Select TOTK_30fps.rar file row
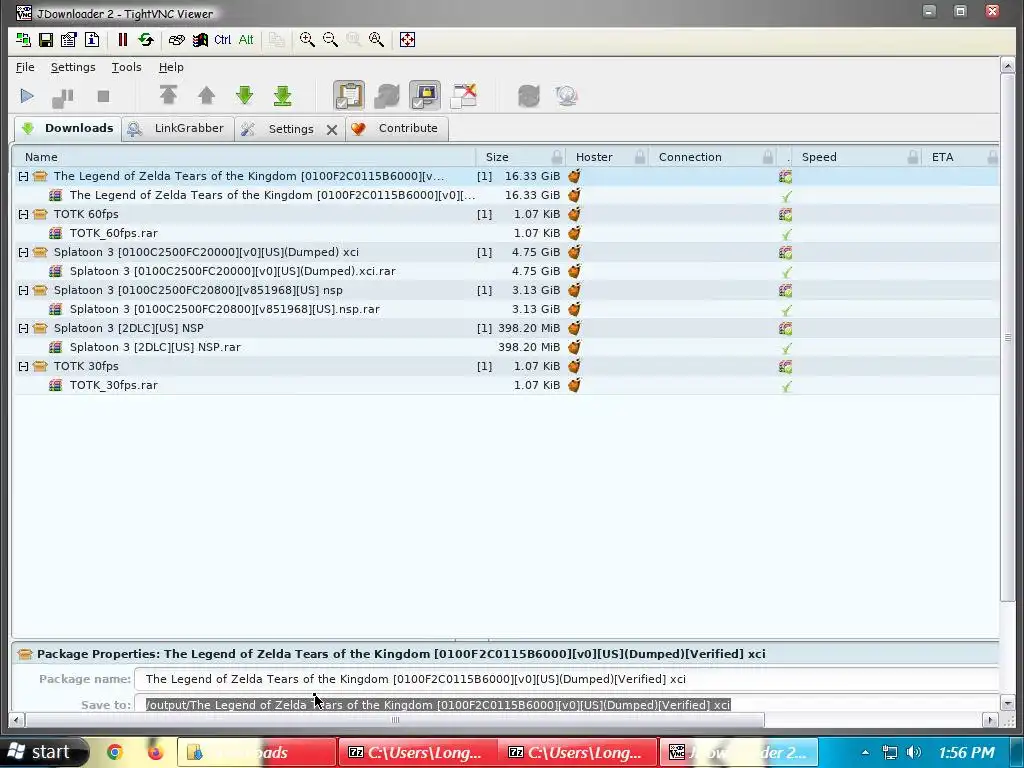This screenshot has width=1024, height=768. 506,385
